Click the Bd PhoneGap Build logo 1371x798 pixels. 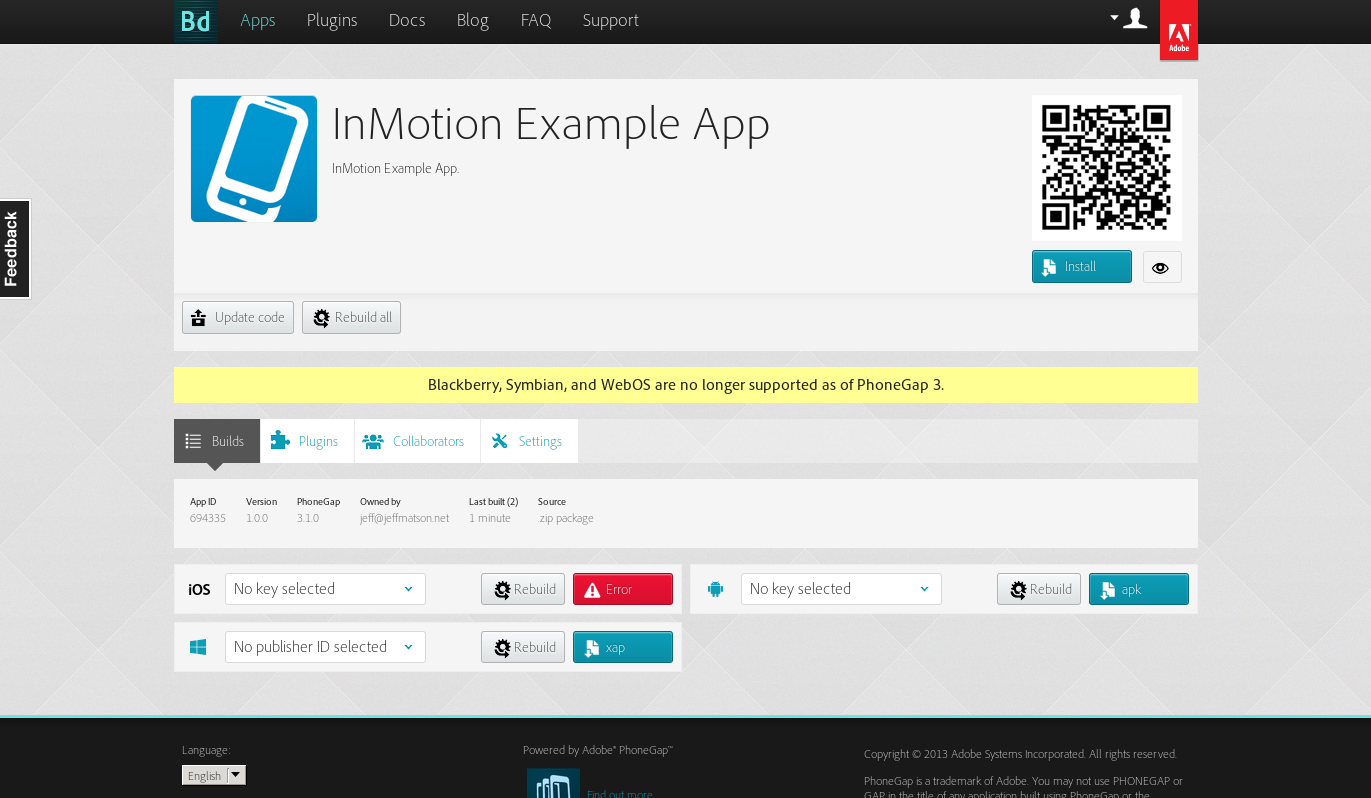click(196, 21)
